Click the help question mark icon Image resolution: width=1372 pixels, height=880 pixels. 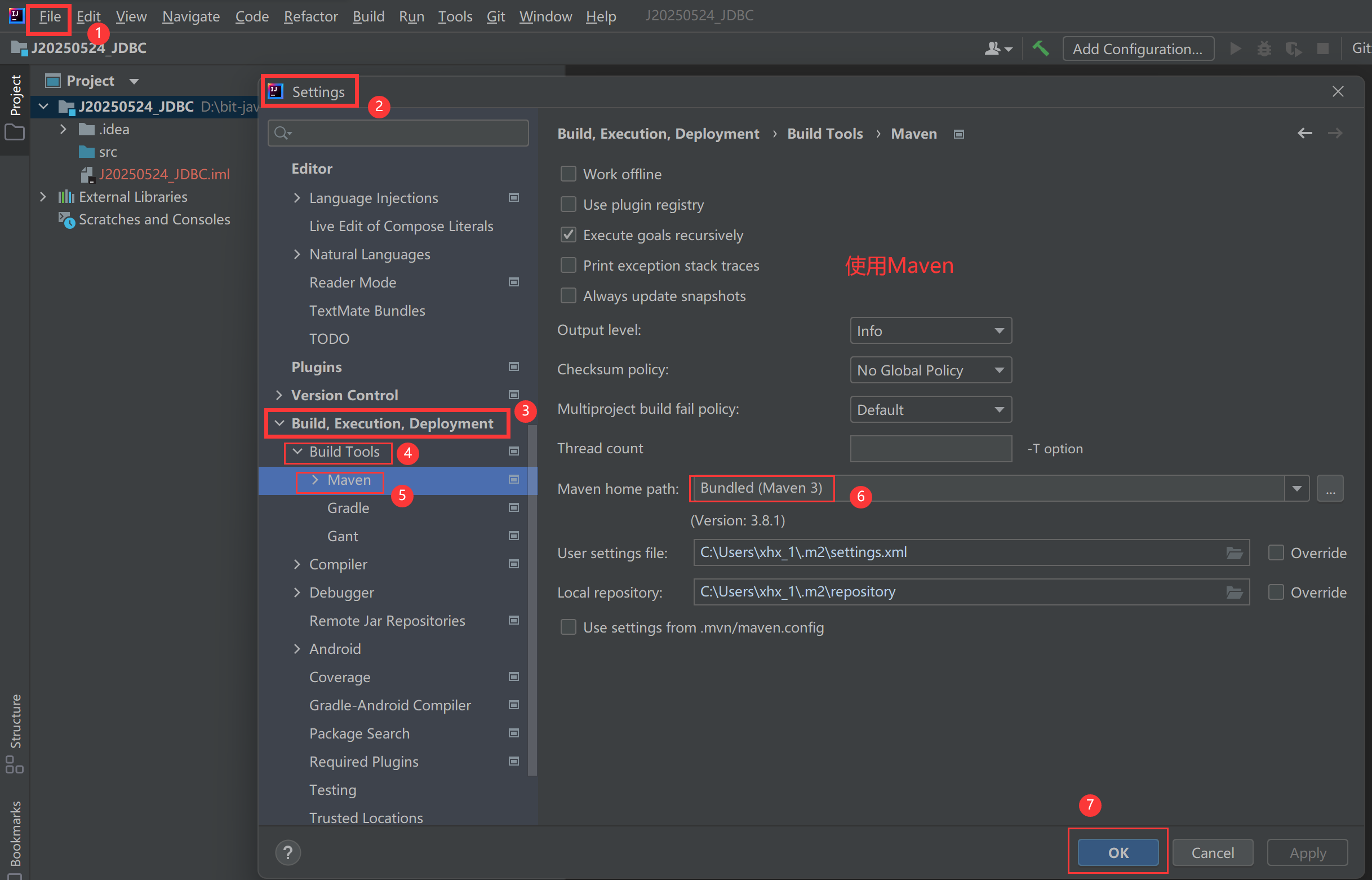point(288,852)
